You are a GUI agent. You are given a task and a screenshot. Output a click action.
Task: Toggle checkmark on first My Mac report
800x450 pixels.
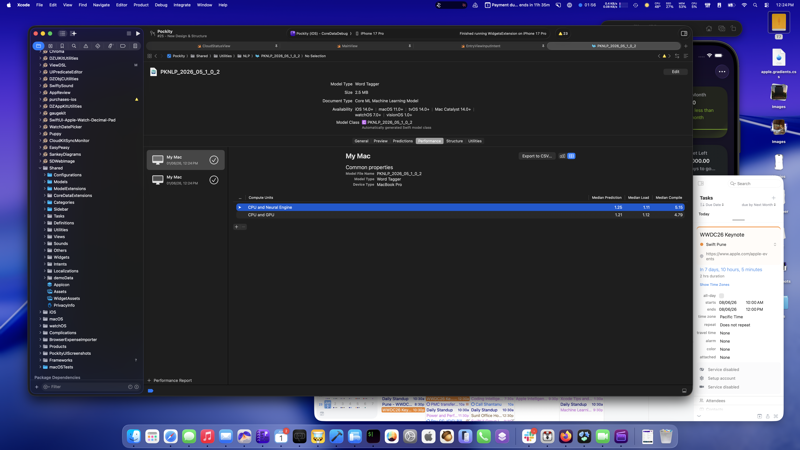click(214, 160)
